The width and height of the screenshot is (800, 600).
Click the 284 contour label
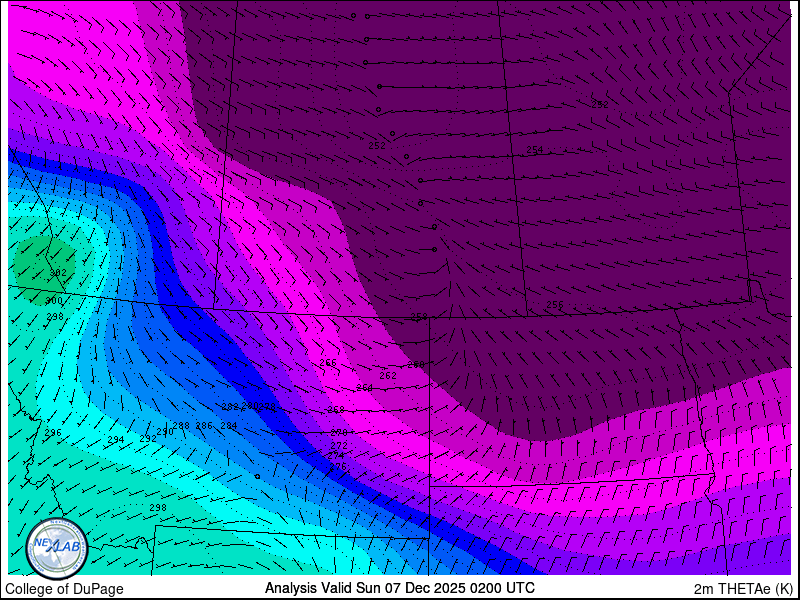229,426
